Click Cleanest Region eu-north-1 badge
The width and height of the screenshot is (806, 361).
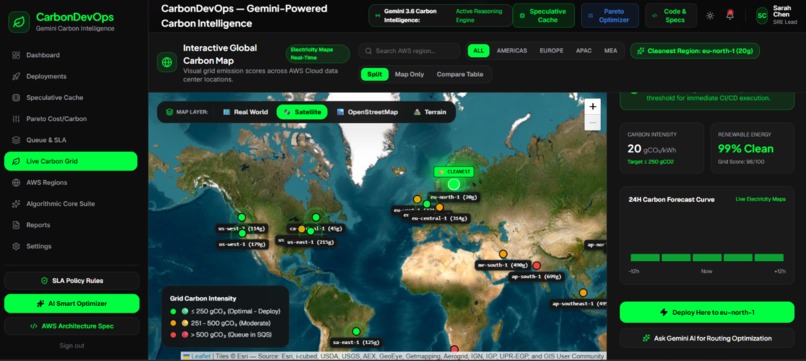click(694, 51)
